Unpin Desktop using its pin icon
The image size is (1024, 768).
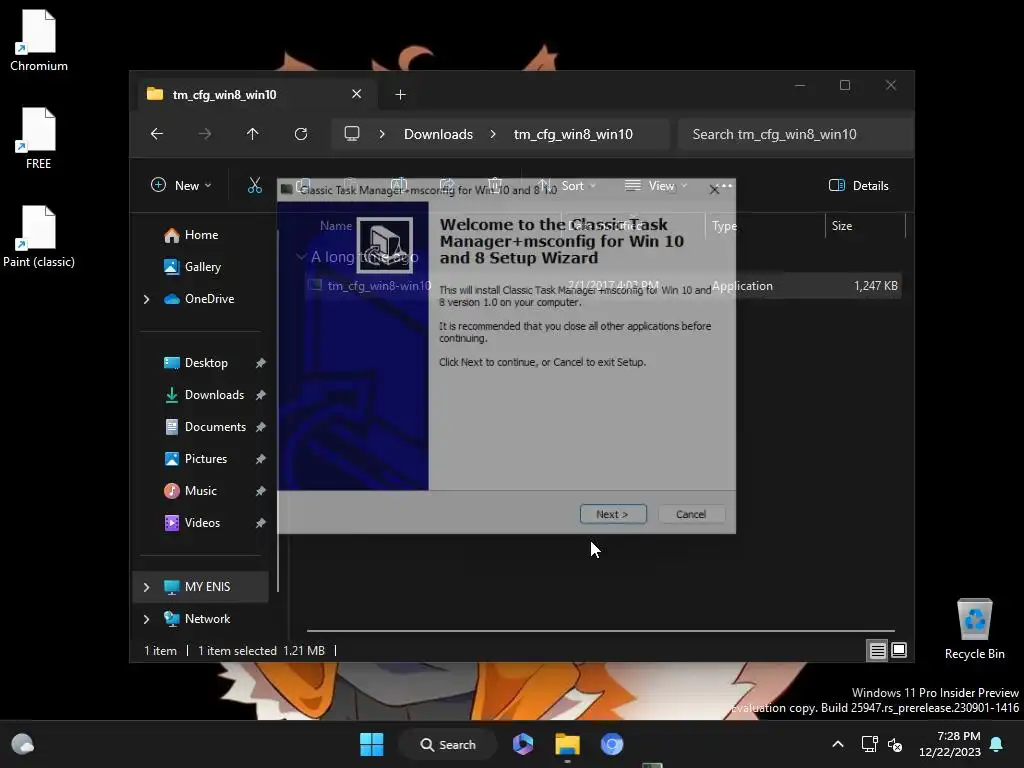(261, 363)
